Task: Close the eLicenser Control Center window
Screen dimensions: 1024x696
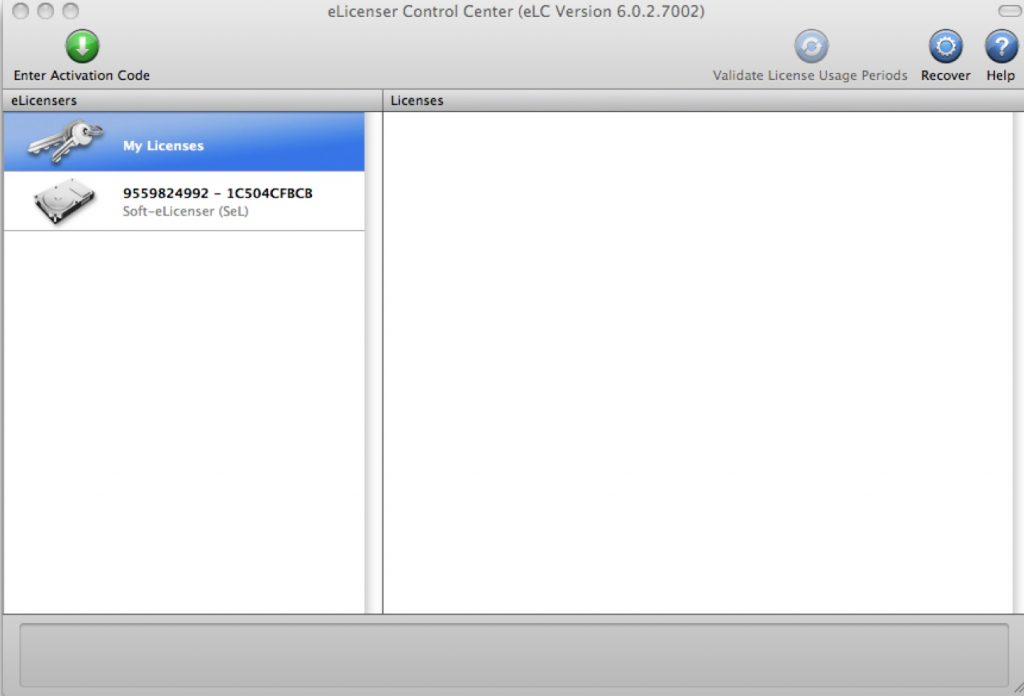Action: 21,11
